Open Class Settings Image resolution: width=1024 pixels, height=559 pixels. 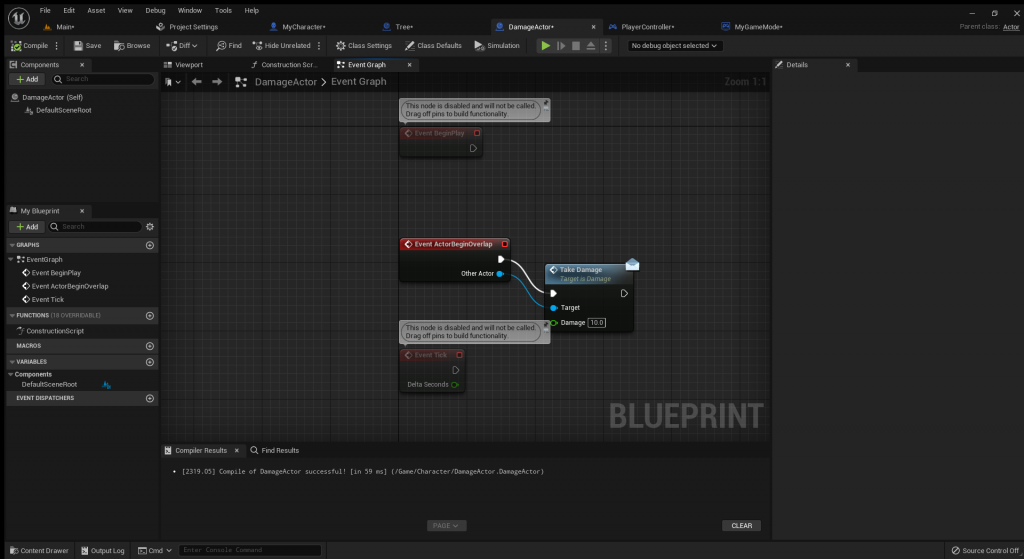pos(364,46)
